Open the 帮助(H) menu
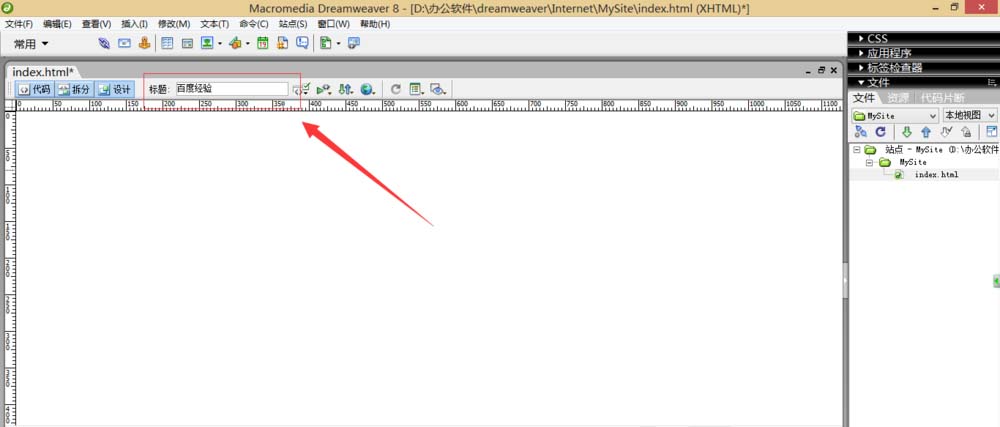Image resolution: width=1000 pixels, height=427 pixels. (375, 24)
